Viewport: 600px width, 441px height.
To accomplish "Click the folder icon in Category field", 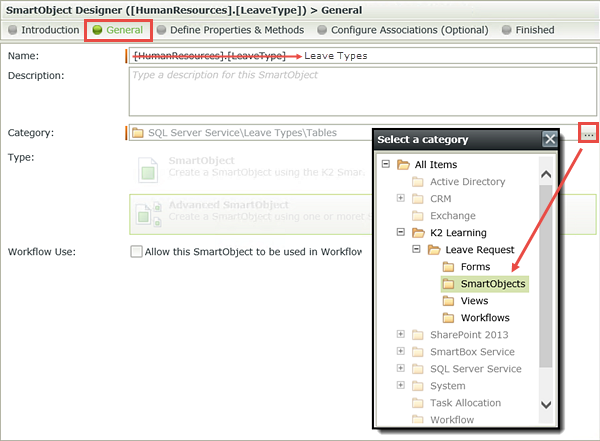I will click(137, 133).
